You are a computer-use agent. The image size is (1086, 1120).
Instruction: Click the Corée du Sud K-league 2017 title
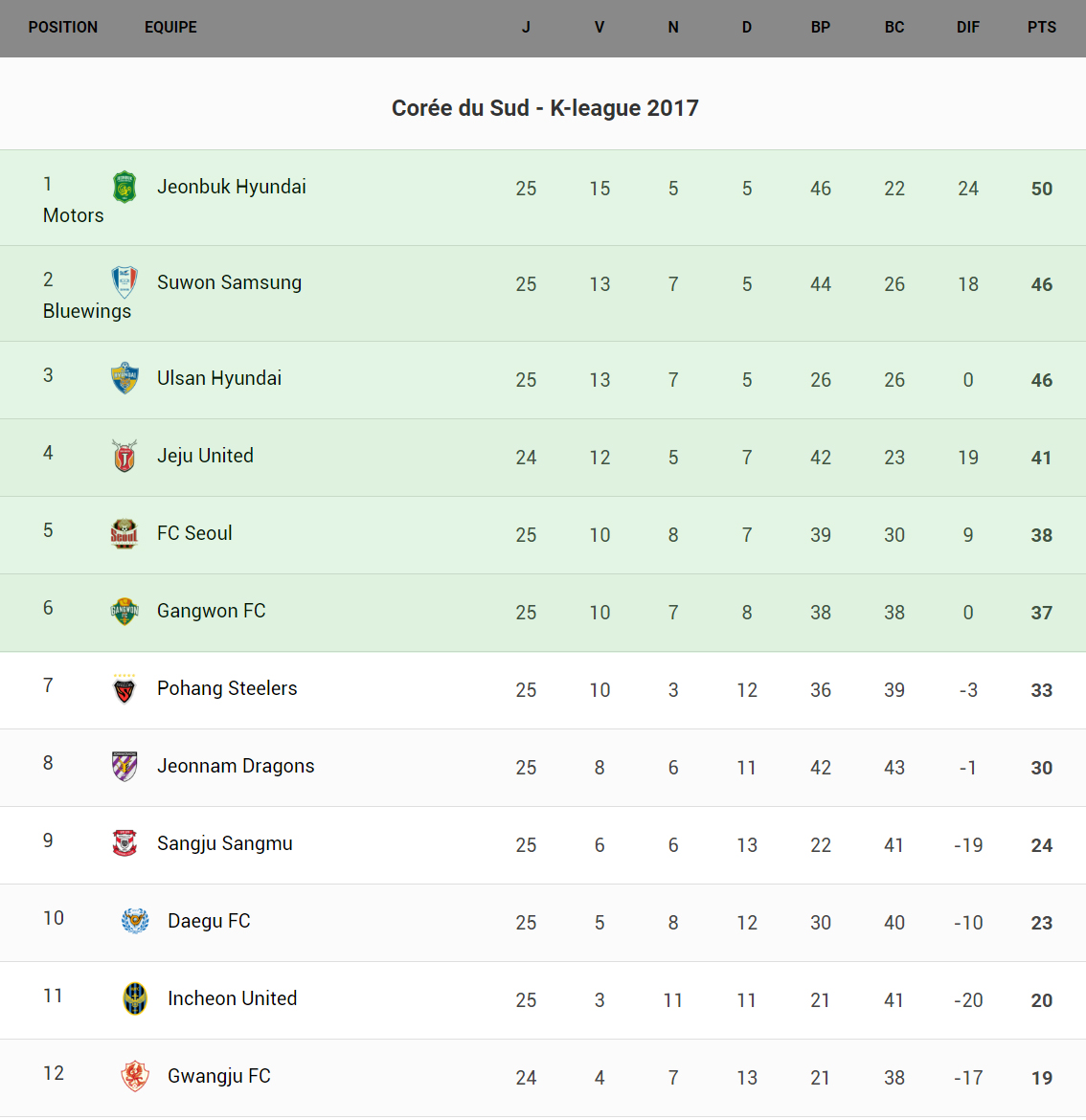tap(545, 108)
